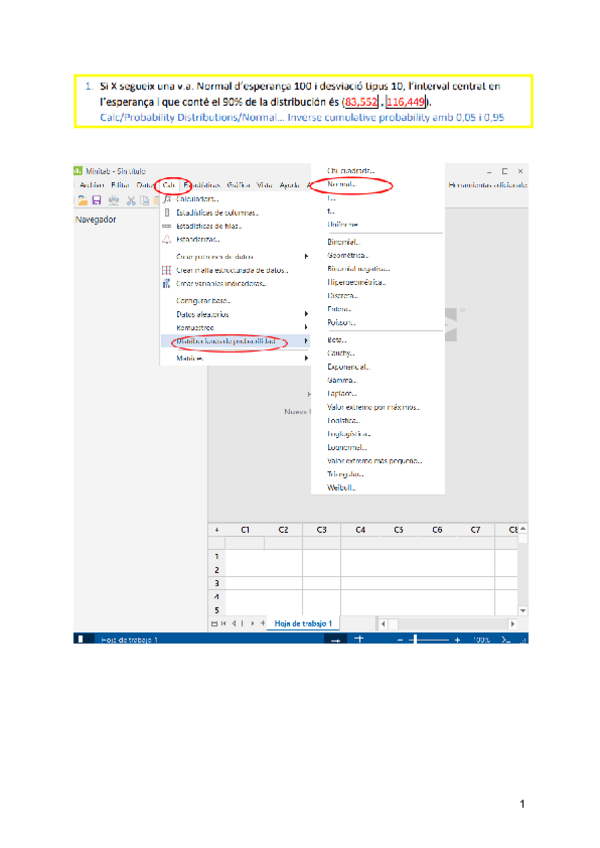Select Hipergeométrica... distribution
The width and height of the screenshot is (600, 848).
tap(357, 282)
